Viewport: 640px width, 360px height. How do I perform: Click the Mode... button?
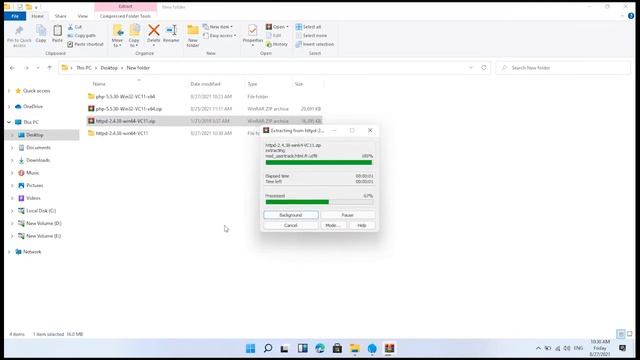pos(333,225)
